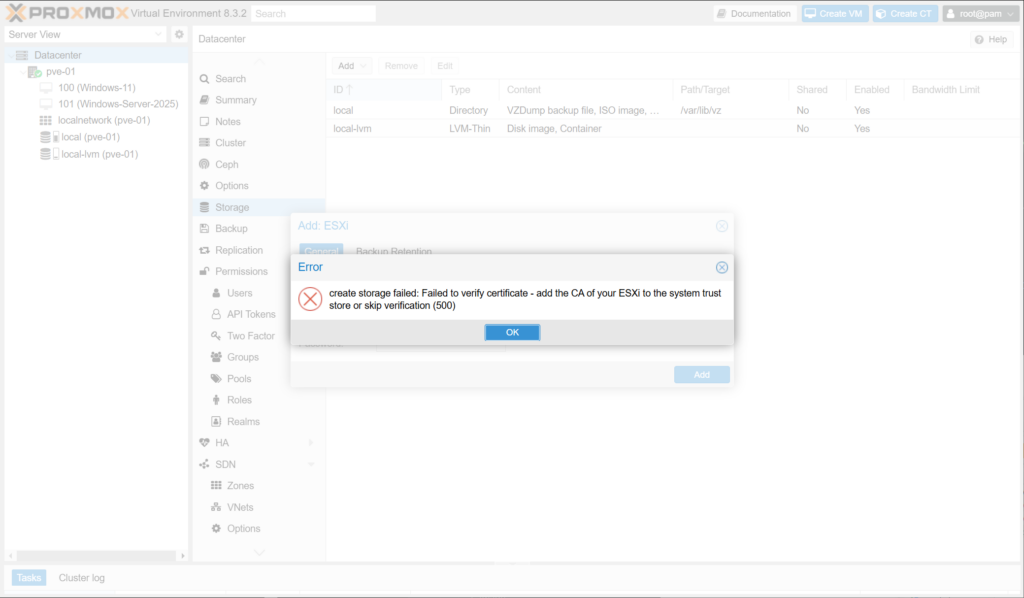
Task: Open the Tasks tab
Action: click(x=28, y=578)
